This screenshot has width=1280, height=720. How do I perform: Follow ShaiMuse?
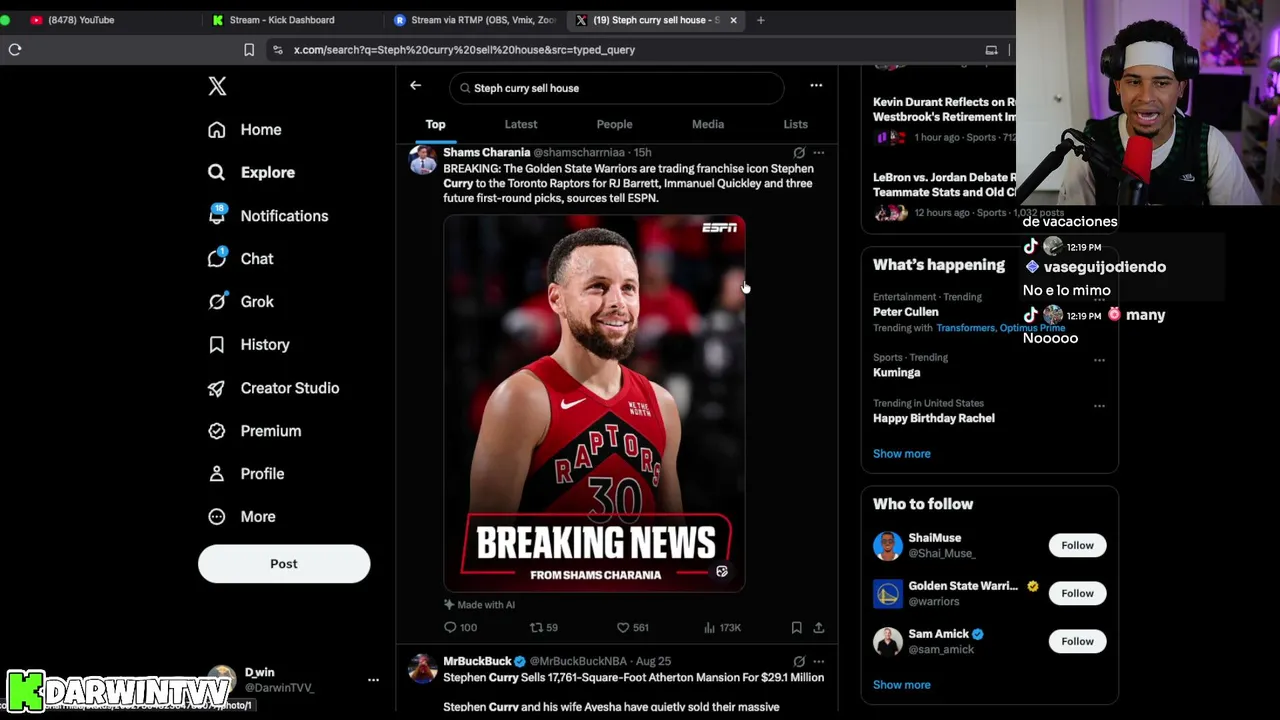(1077, 546)
